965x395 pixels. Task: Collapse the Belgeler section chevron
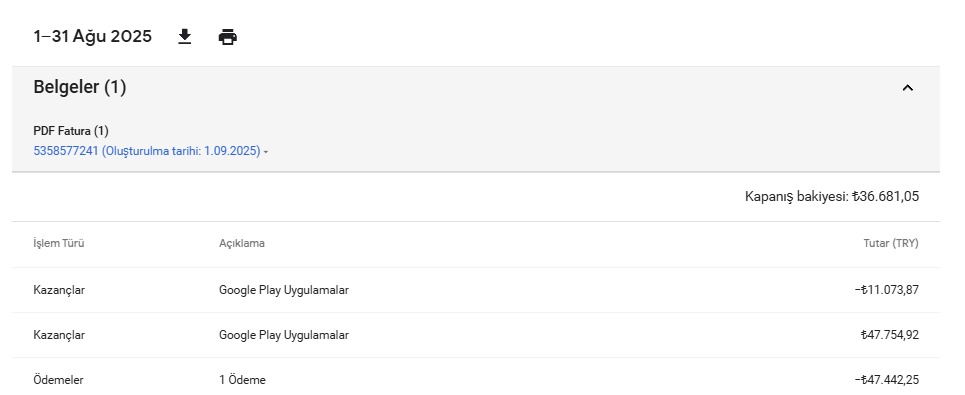(907, 88)
